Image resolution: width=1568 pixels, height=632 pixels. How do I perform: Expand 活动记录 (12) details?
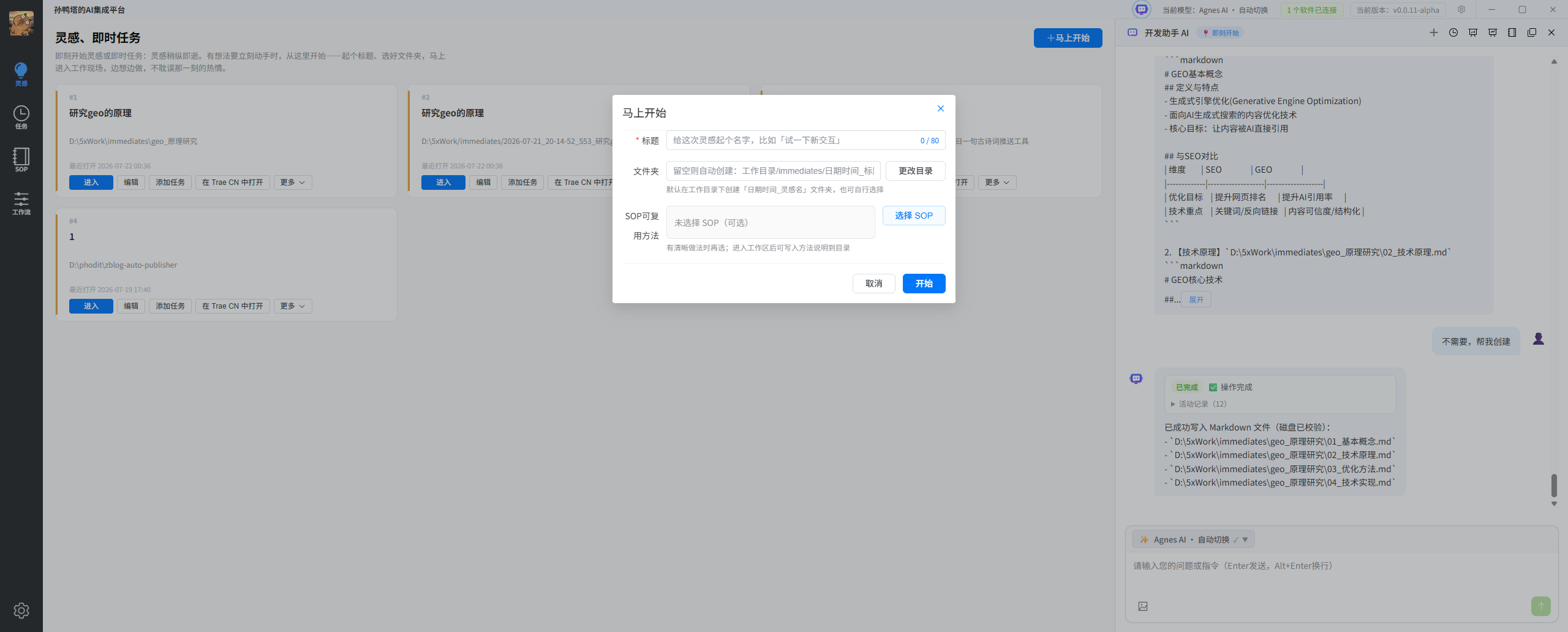(x=1199, y=404)
